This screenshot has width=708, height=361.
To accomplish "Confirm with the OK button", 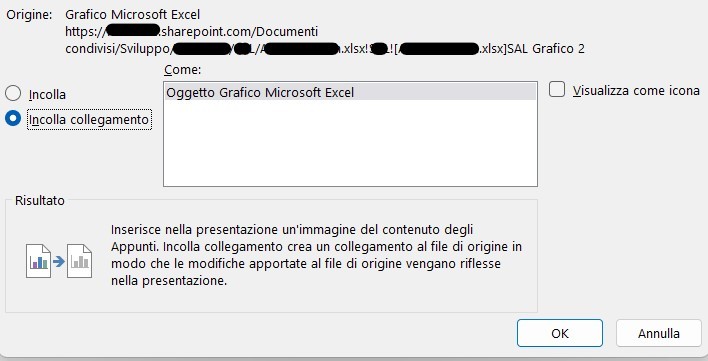I will point(560,333).
